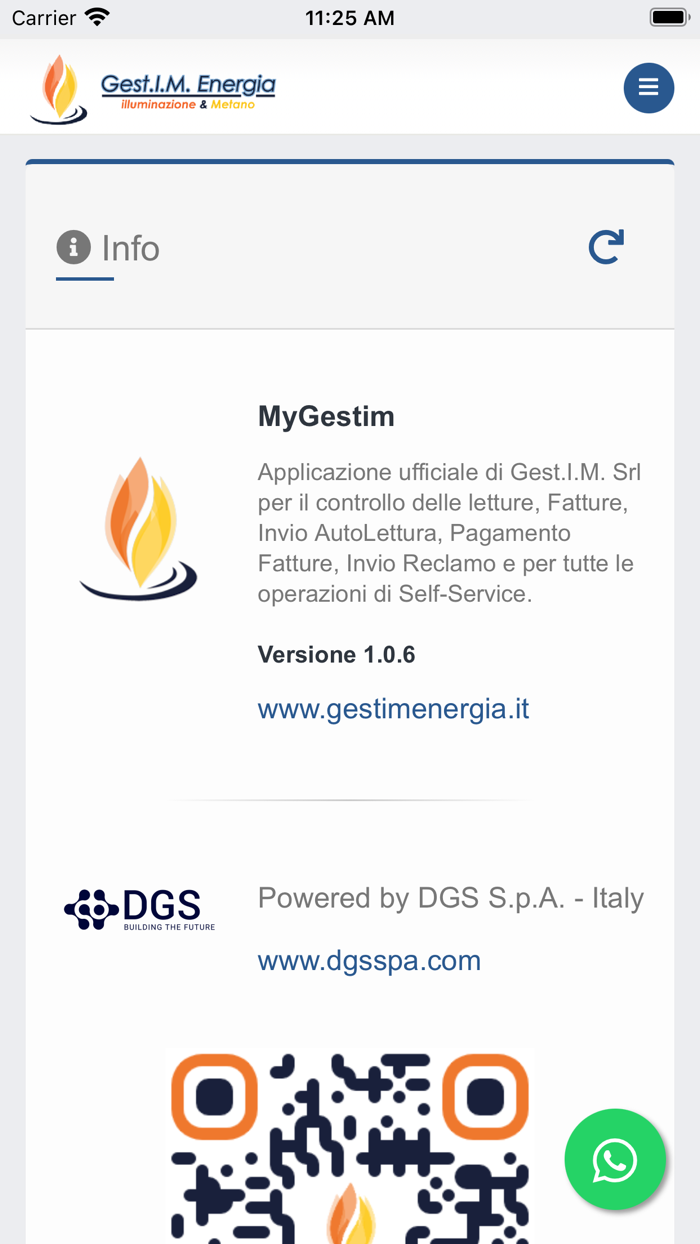700x1244 pixels.
Task: Tap the 'Powered by DGS S.p.A.' text
Action: pos(450,898)
